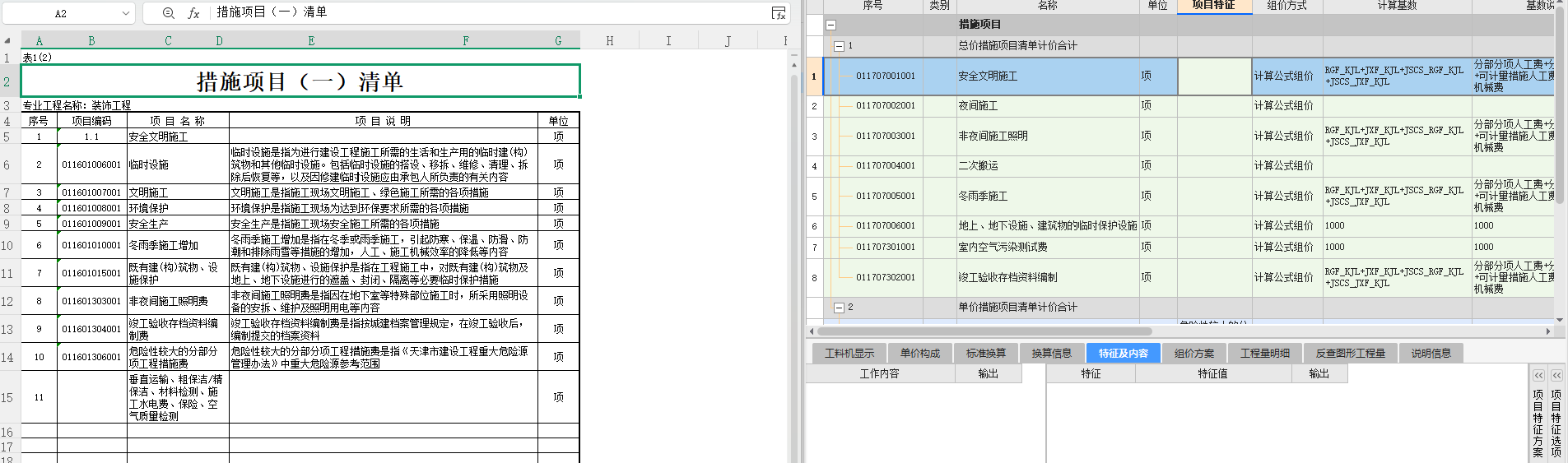Open the 反查图形工程量 tab

click(x=1350, y=354)
